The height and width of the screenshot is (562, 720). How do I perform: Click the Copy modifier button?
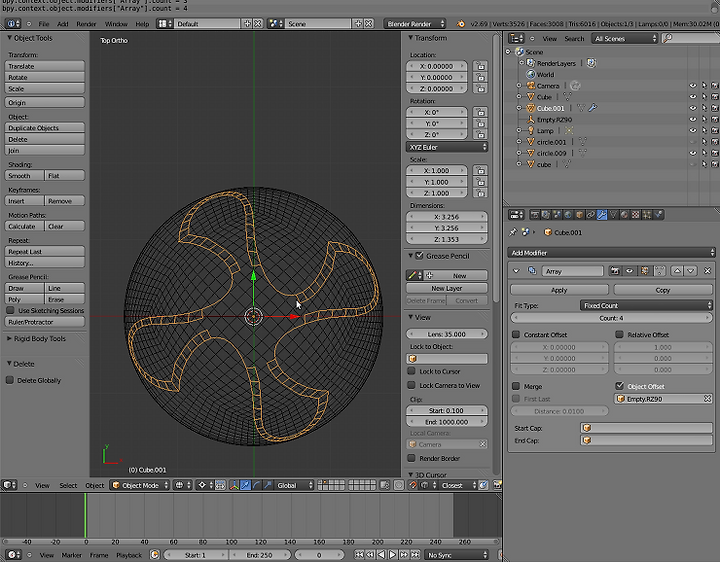(x=663, y=290)
